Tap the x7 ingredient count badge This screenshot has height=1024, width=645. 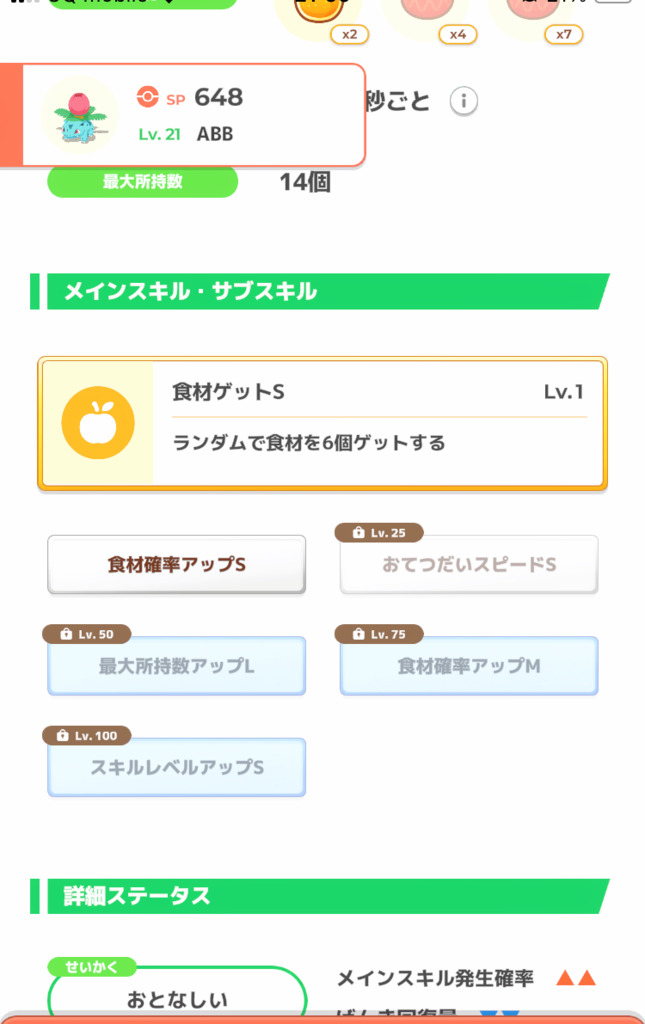pos(563,35)
